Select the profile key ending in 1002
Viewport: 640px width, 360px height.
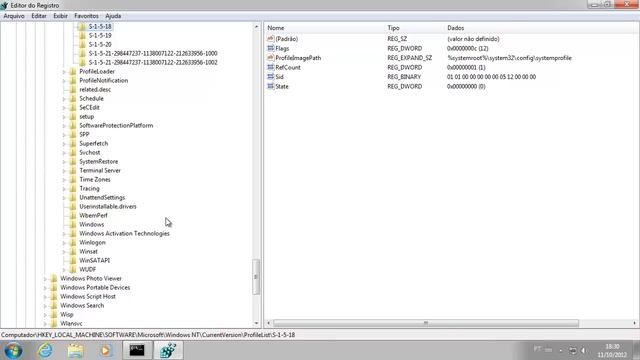tap(153, 62)
